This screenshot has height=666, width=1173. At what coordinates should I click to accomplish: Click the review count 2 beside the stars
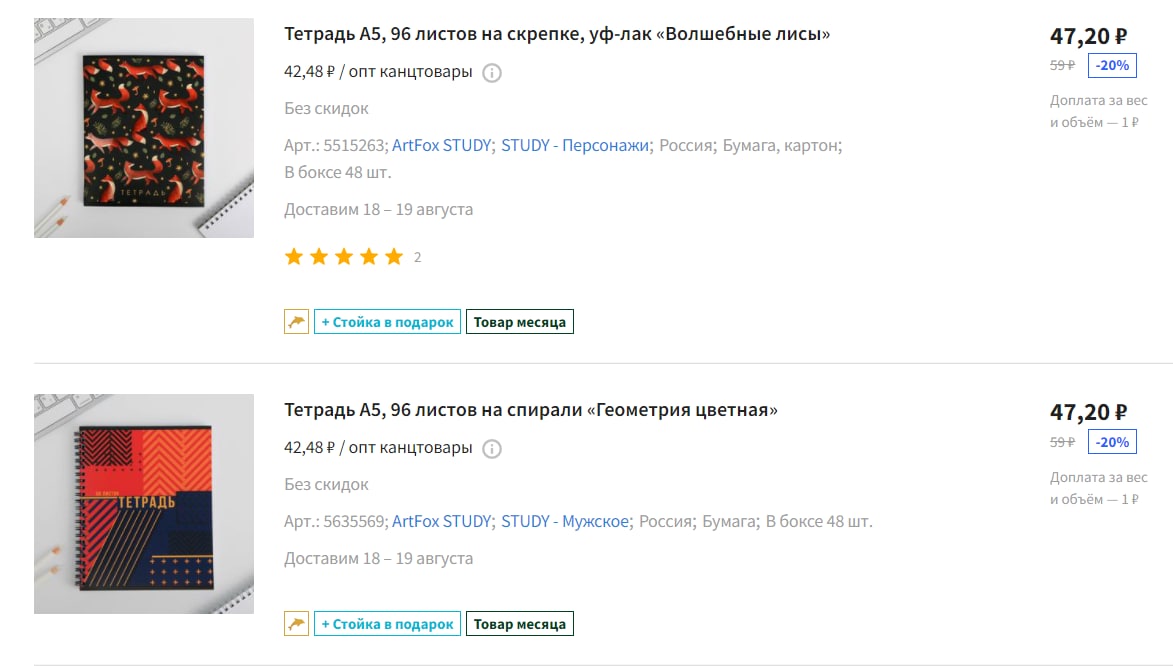tap(417, 257)
